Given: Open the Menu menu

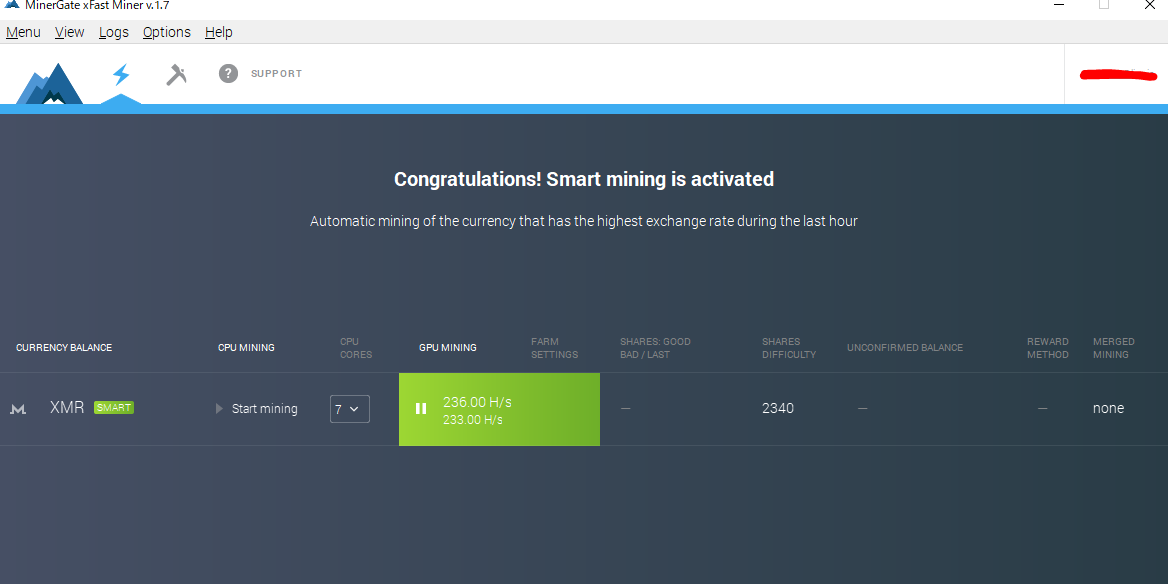Looking at the screenshot, I should (x=23, y=32).
